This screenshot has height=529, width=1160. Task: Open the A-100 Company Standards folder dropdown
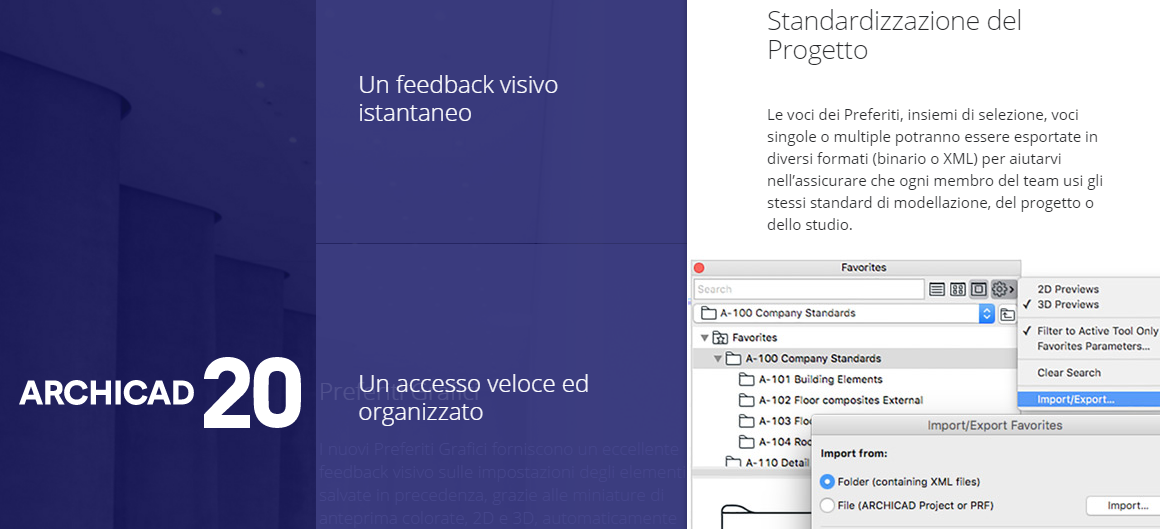844,313
